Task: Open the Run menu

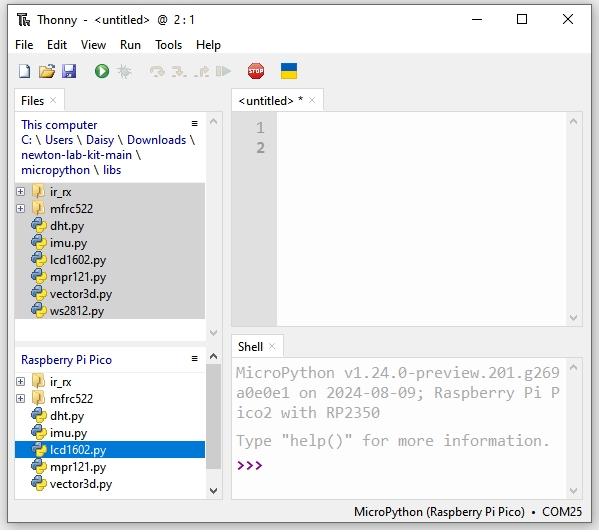Action: pos(130,45)
